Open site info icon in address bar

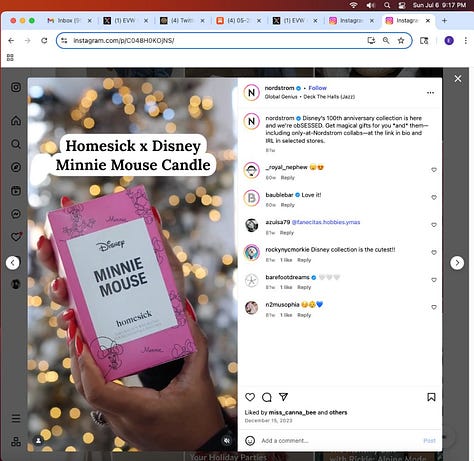click(x=64, y=41)
